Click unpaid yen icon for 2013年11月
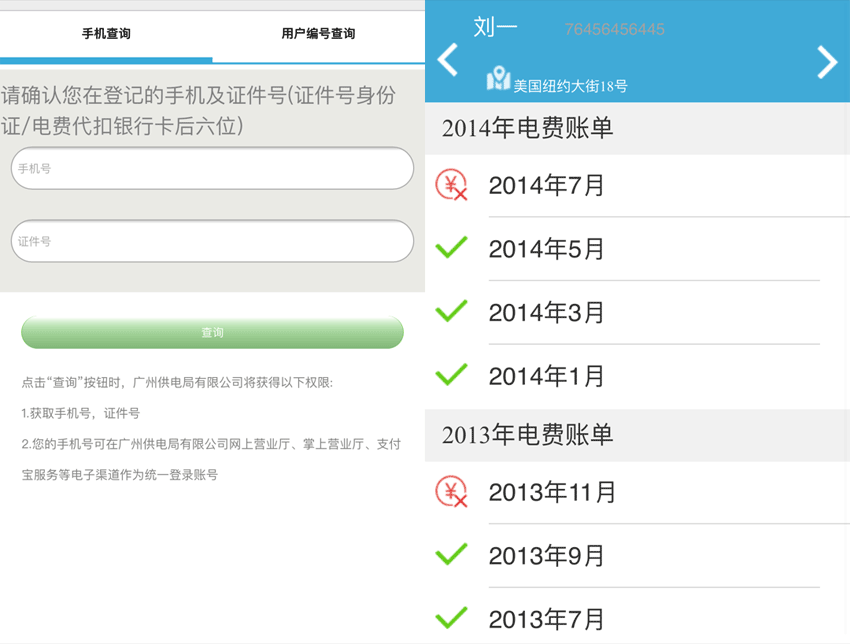Screen dimensions: 850x644 click(x=452, y=492)
